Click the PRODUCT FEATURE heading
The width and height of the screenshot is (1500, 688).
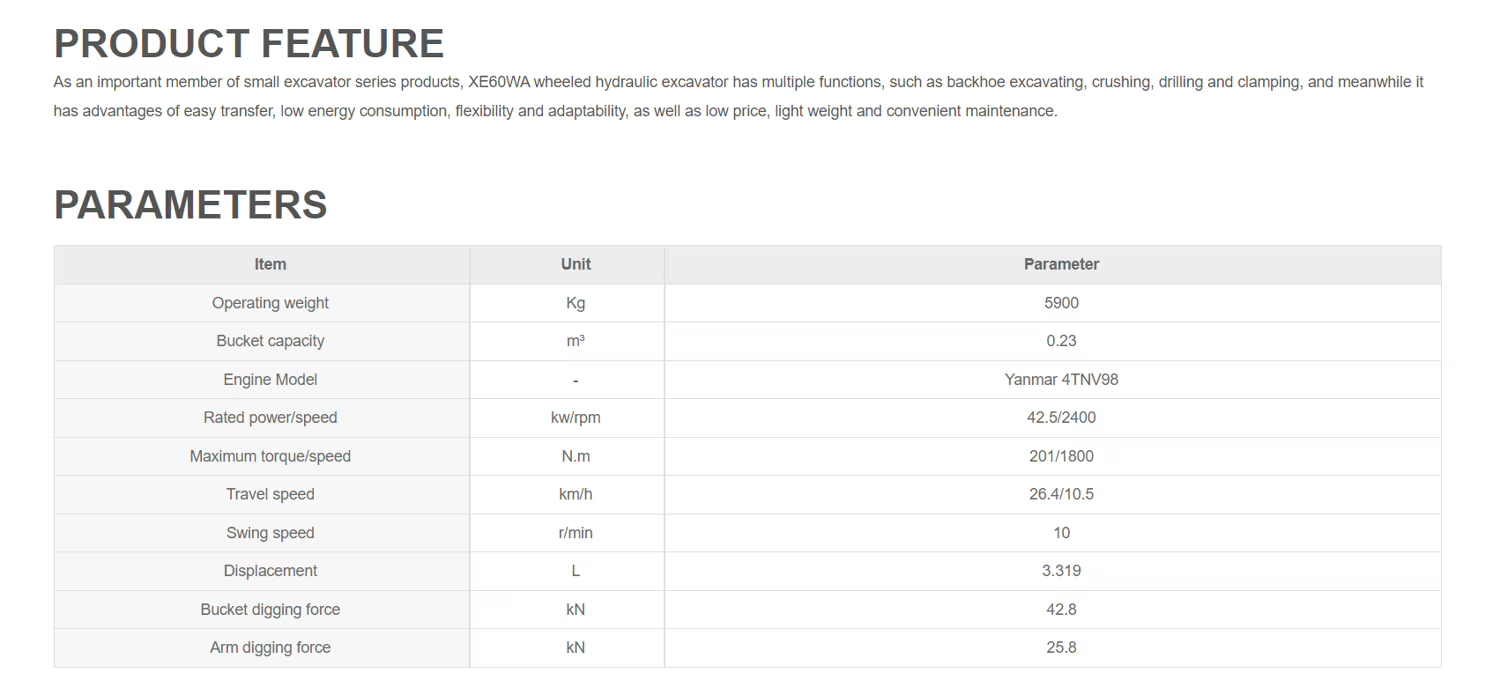(249, 44)
